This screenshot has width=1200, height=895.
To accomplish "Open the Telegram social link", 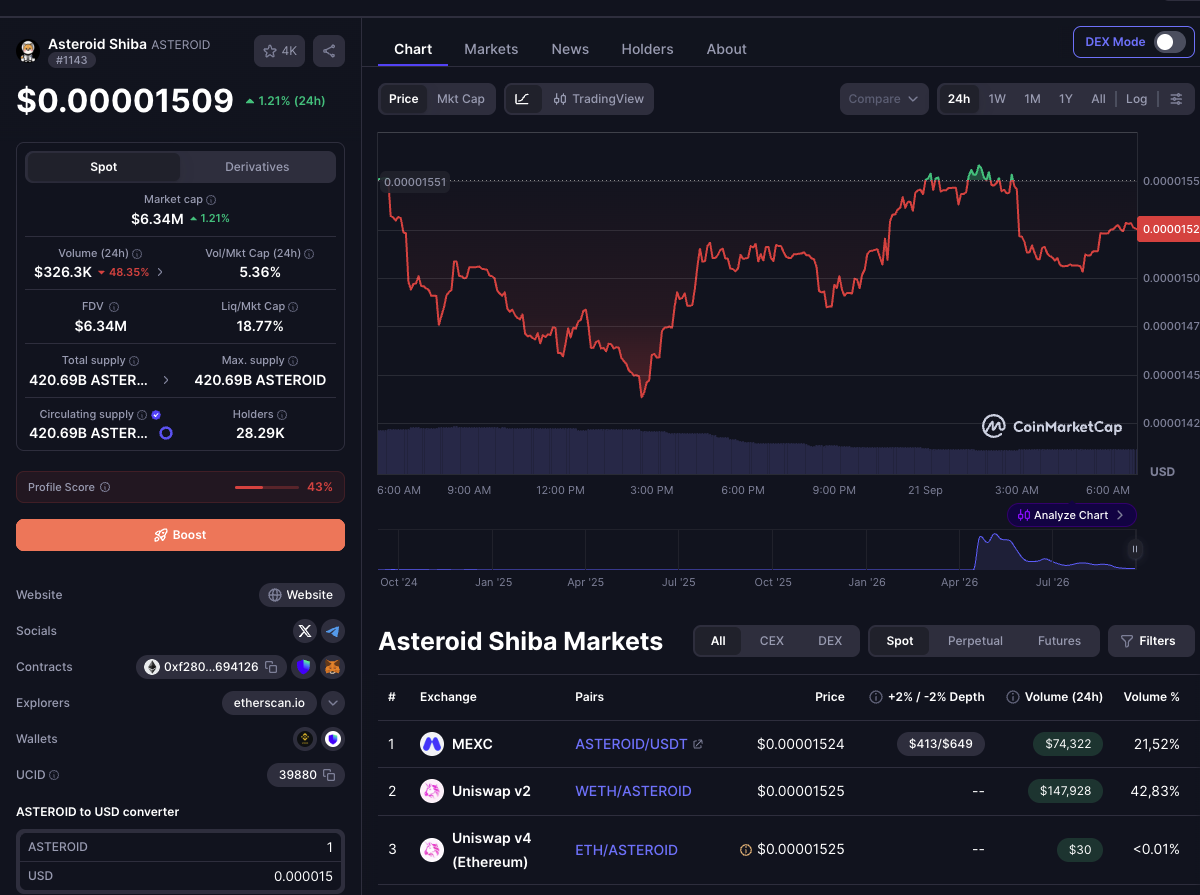I will (x=333, y=631).
